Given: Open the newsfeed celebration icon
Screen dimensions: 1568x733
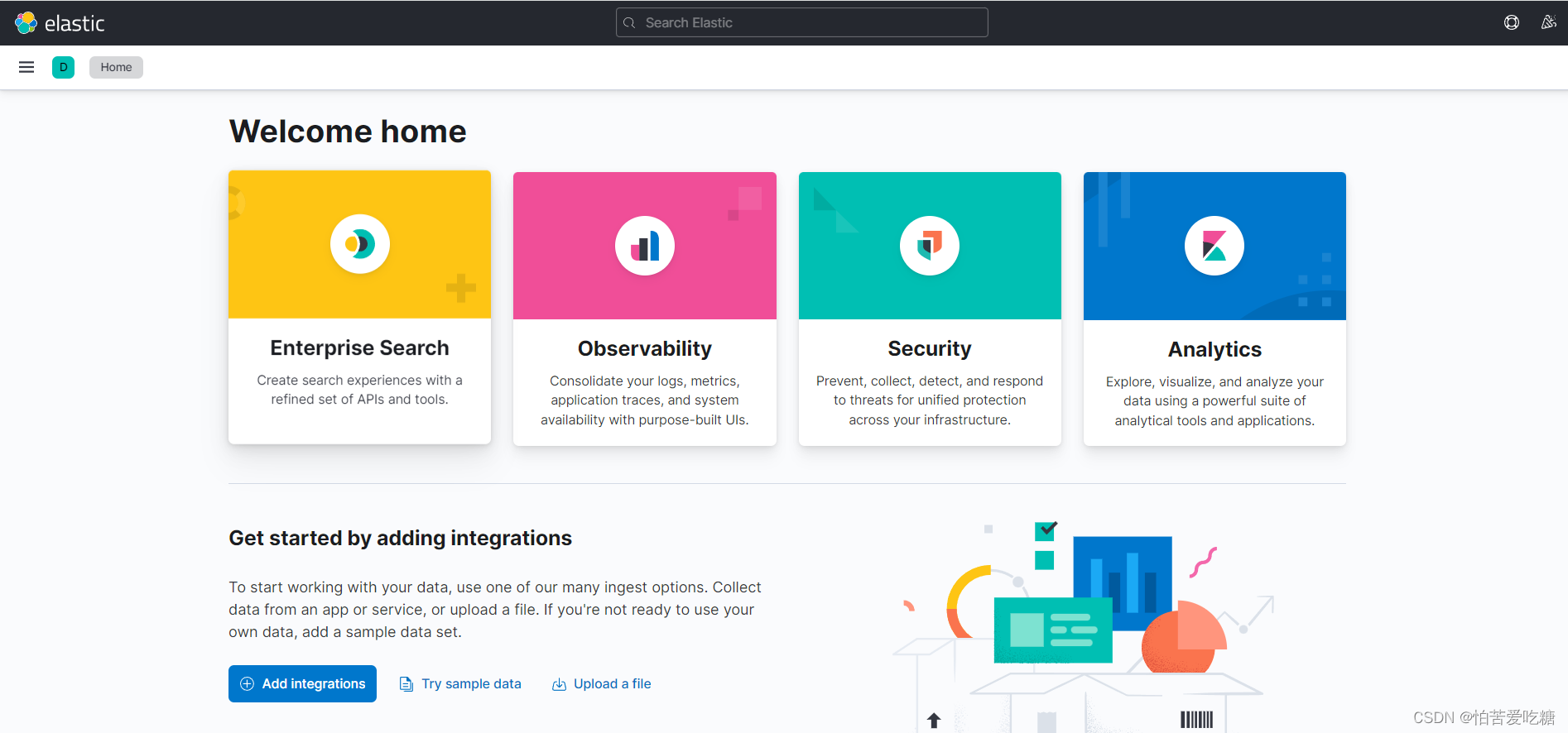Looking at the screenshot, I should pos(1548,22).
